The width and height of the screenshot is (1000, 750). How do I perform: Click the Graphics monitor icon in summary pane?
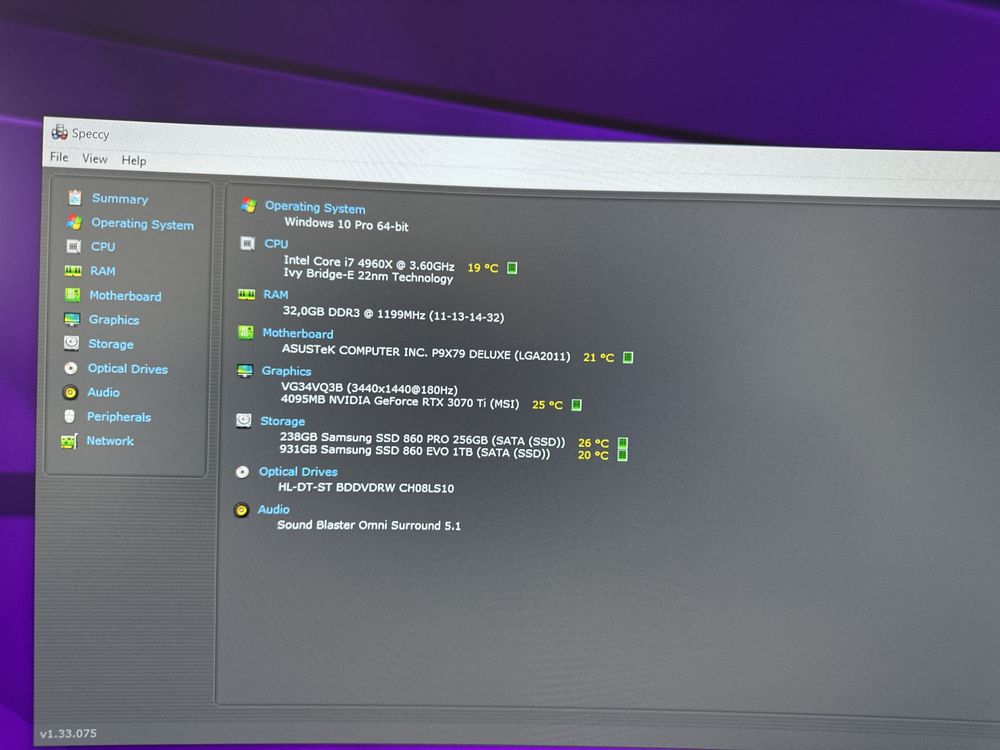click(x=244, y=371)
